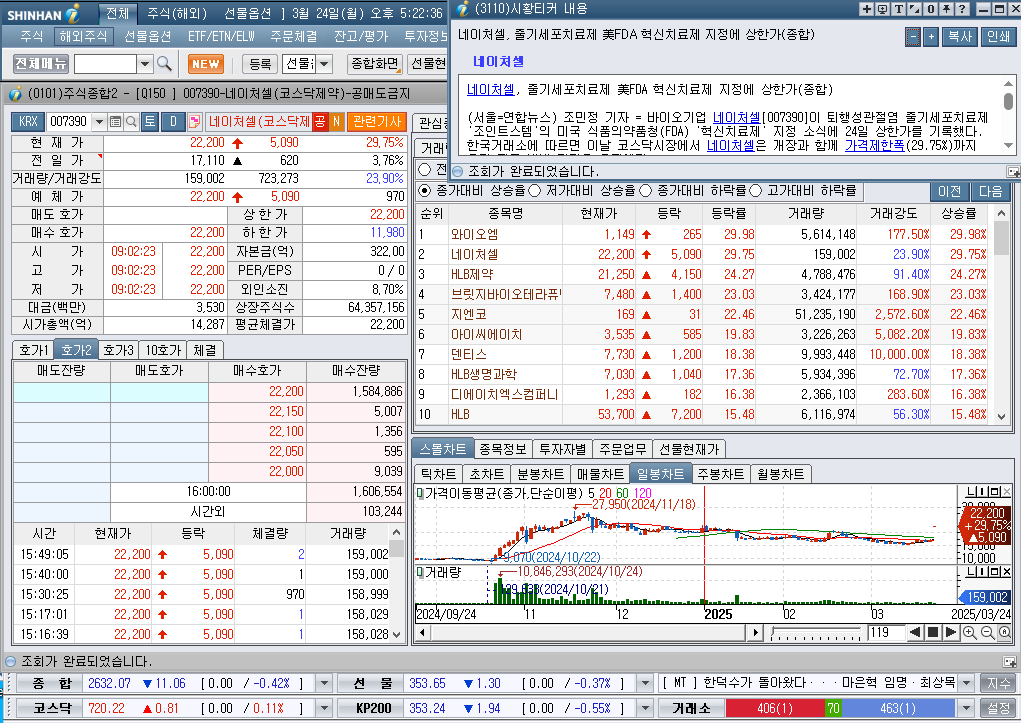Viewport: 1021px width, 723px height.
Task: Zoom out chart with minus magnifier
Action: pos(987,632)
